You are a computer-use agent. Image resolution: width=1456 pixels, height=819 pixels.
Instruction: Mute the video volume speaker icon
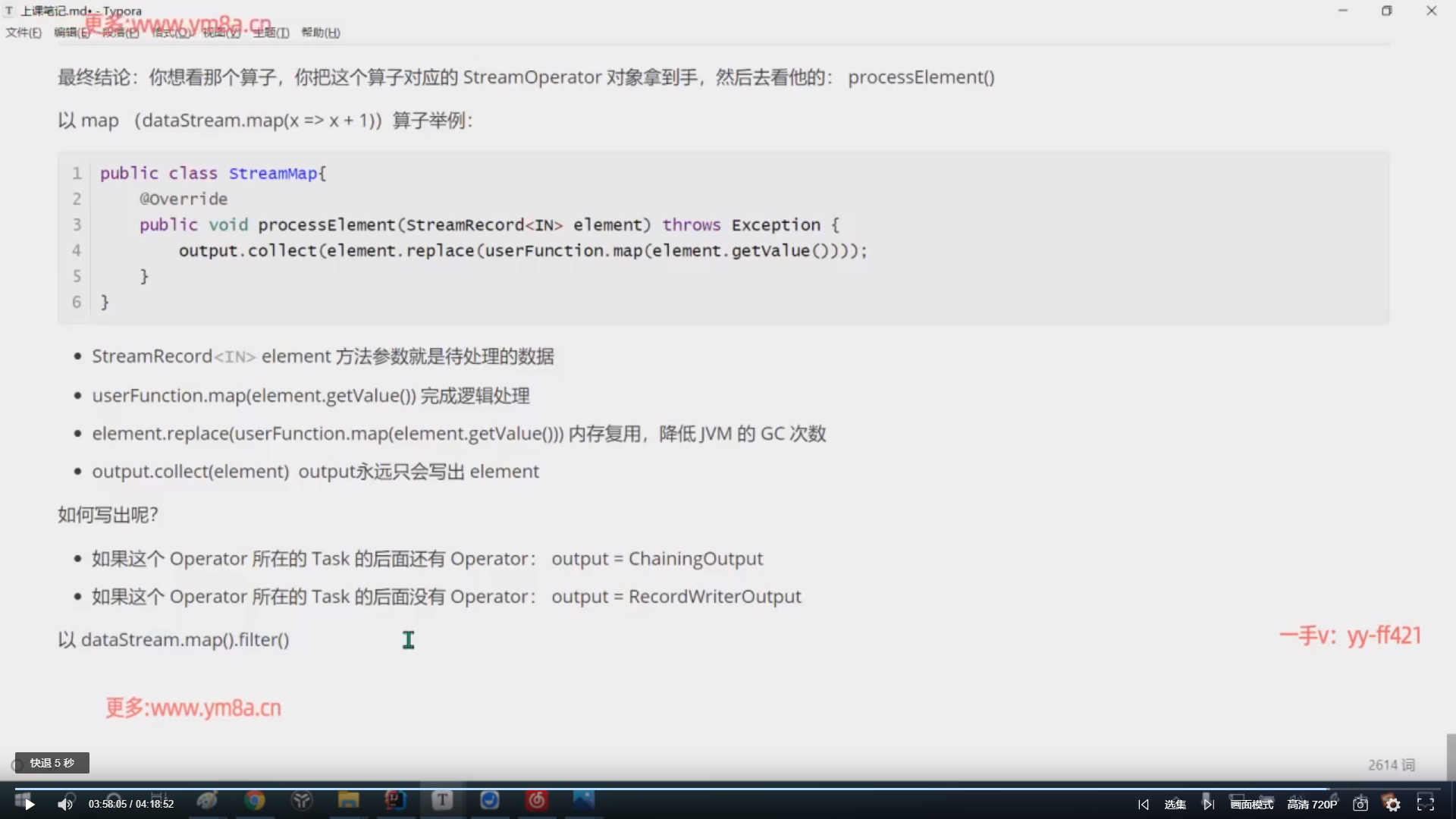click(x=65, y=805)
